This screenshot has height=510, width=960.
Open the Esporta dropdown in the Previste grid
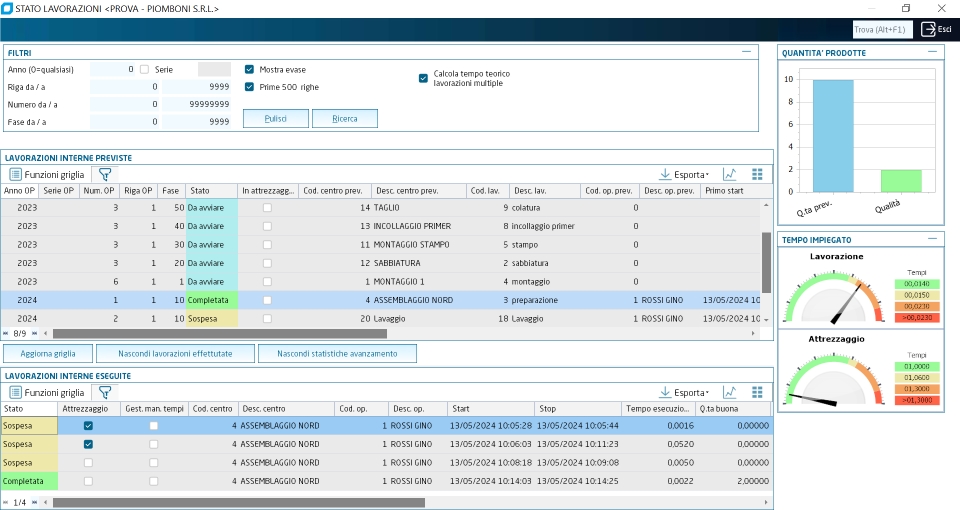[684, 174]
